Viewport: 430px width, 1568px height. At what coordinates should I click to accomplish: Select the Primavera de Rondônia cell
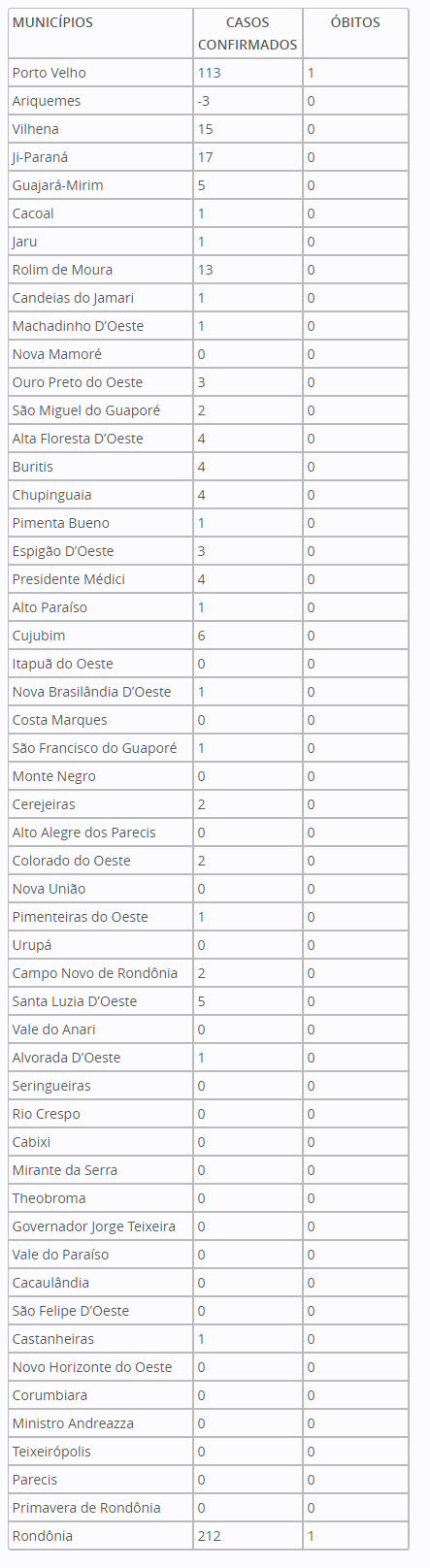point(101,1508)
